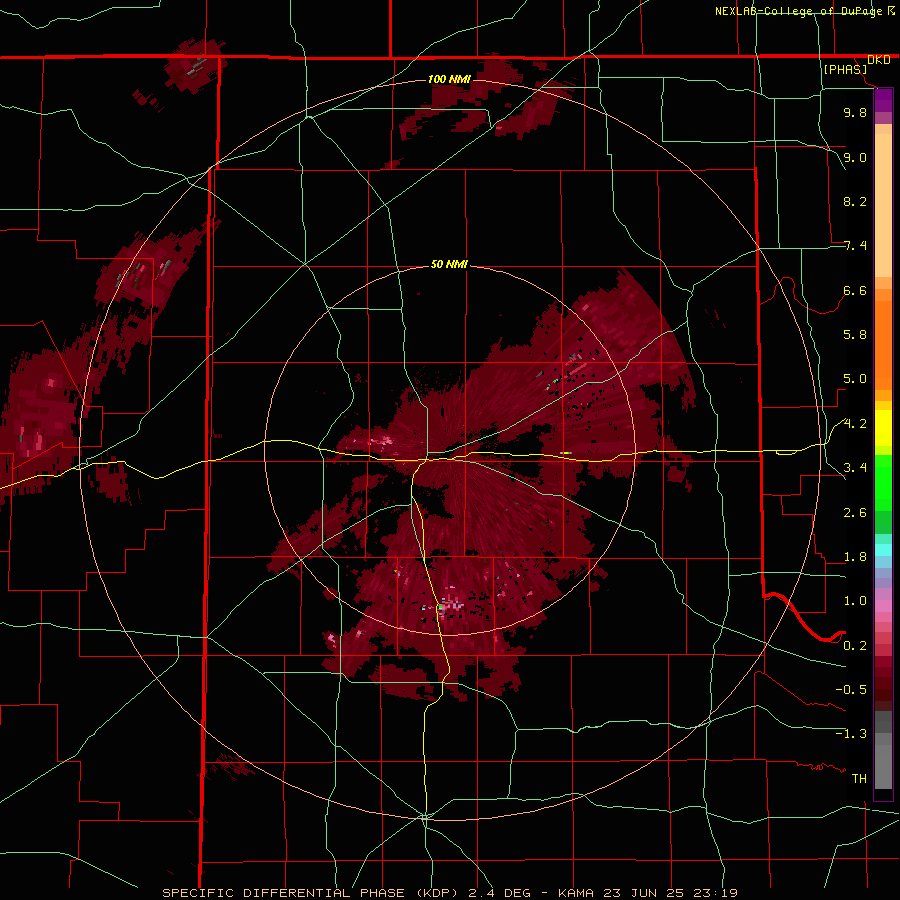Click the 100 NMI range ring label

click(449, 79)
